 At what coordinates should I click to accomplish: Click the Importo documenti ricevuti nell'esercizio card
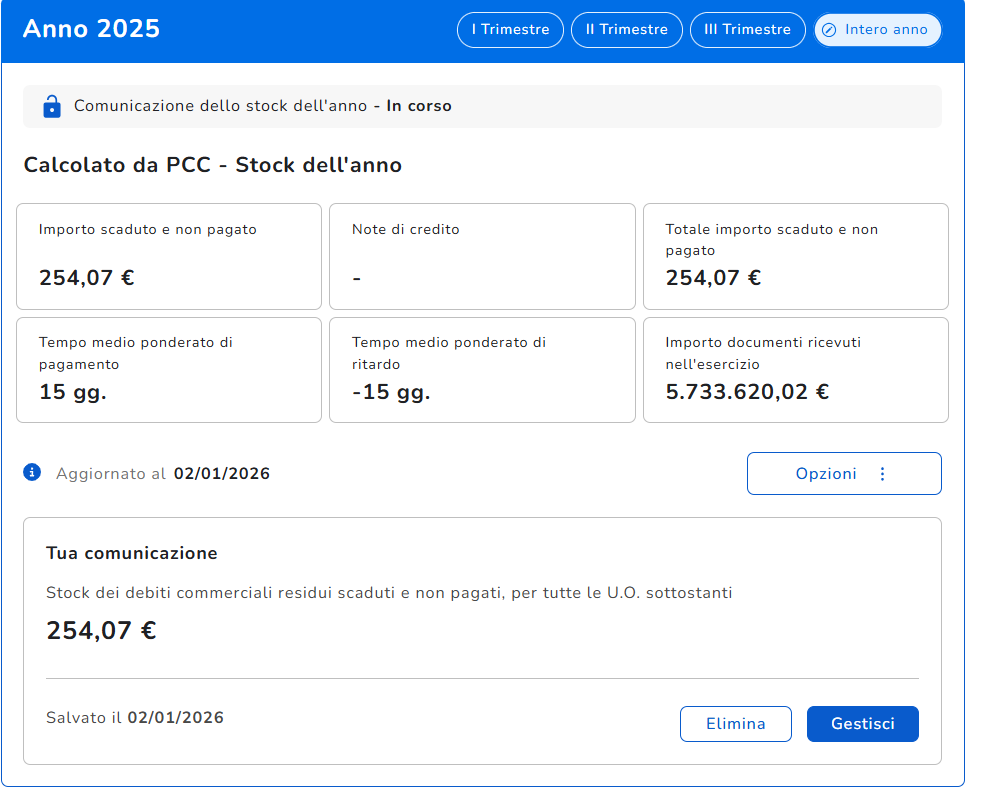coord(795,370)
